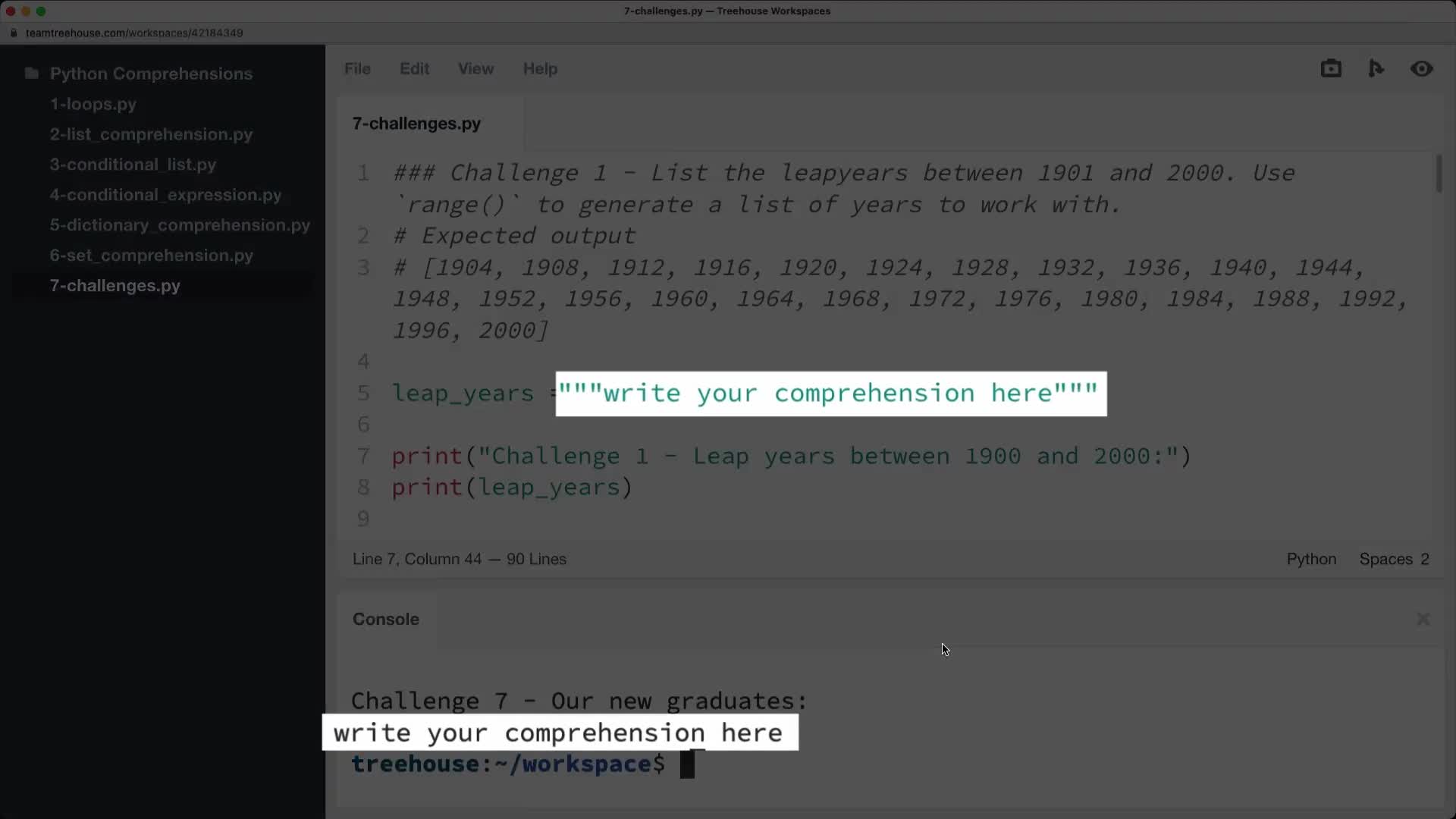
Task: Open the Python language selector in status bar
Action: [1311, 559]
